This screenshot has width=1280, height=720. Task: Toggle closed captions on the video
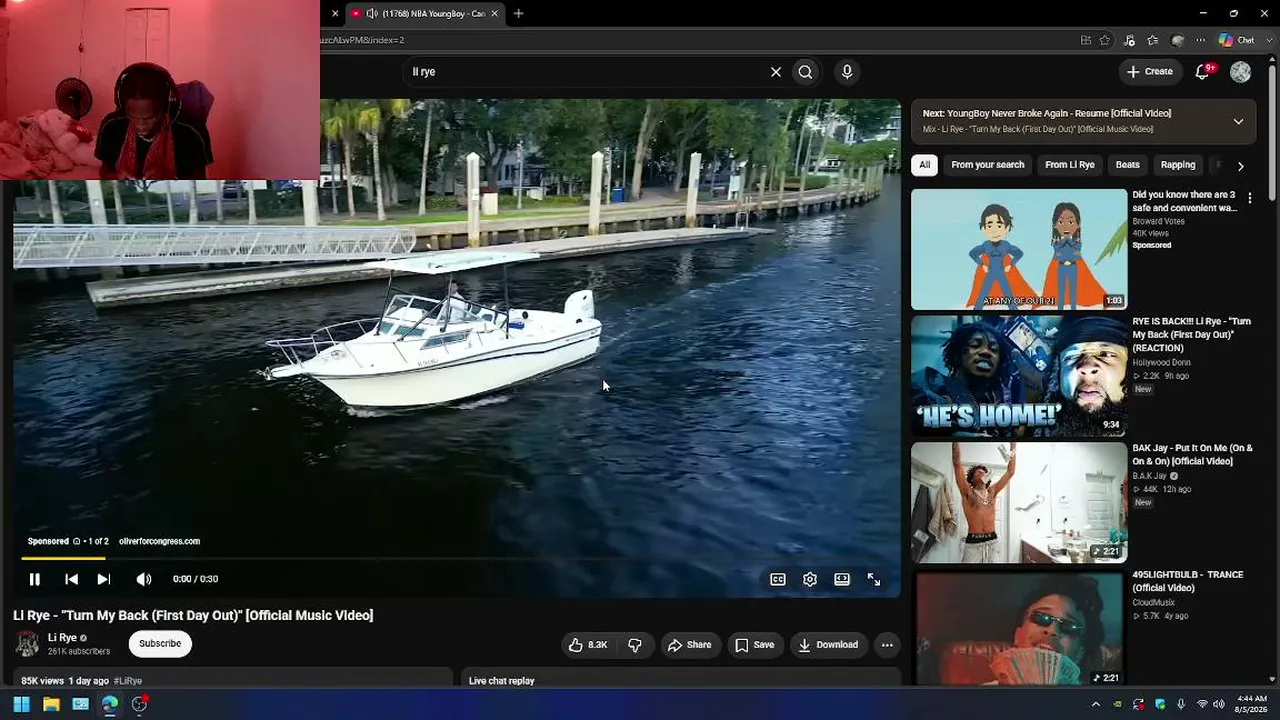[x=778, y=579]
